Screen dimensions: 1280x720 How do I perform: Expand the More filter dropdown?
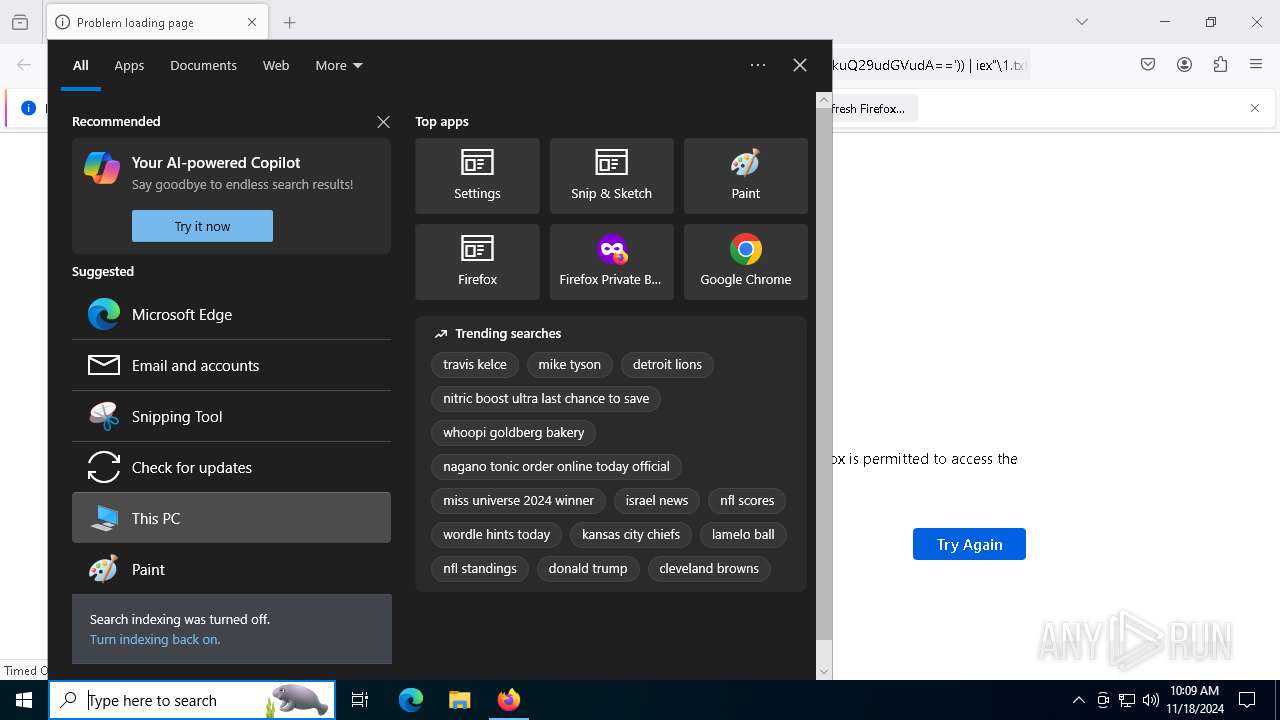(x=339, y=65)
